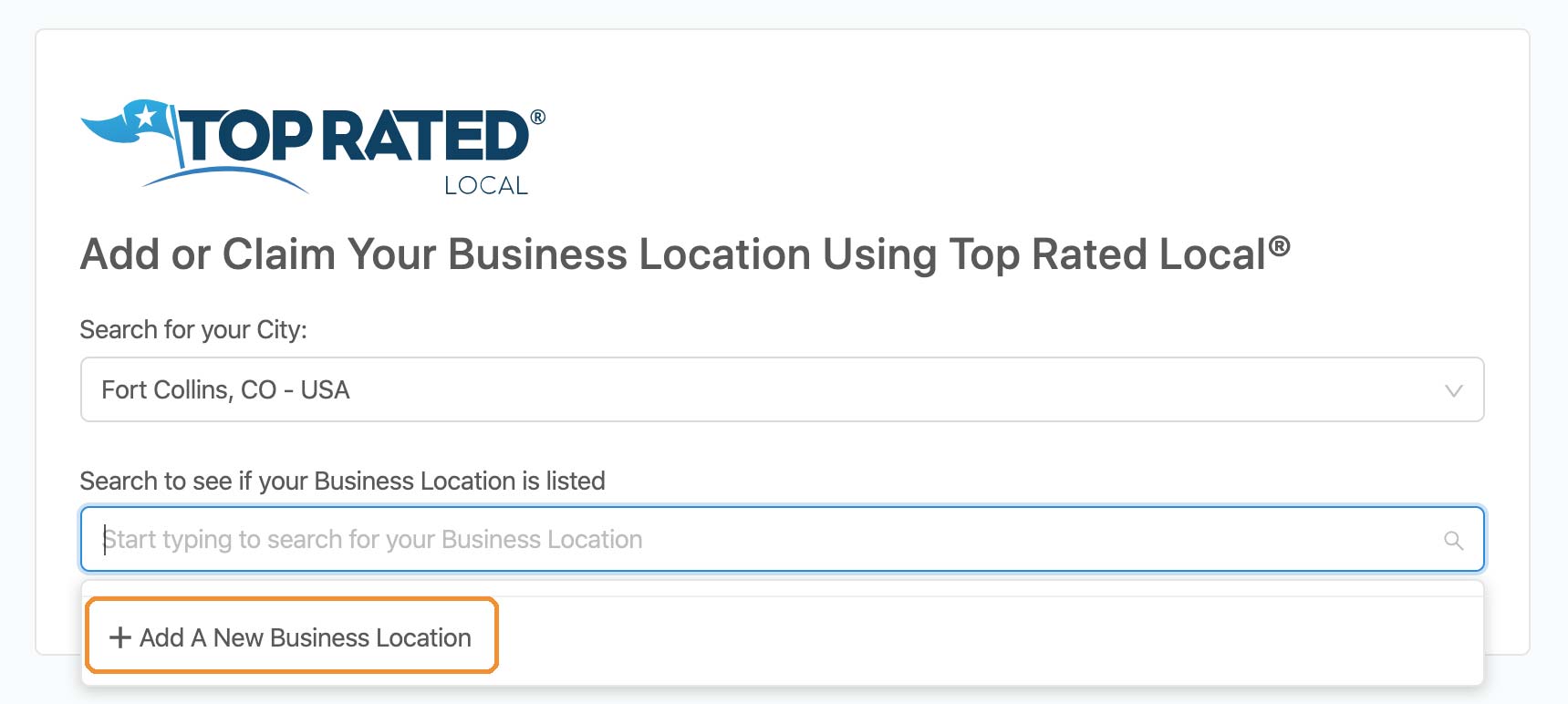This screenshot has height=704, width=1568.
Task: Click the plus icon for adding a business
Action: 120,637
